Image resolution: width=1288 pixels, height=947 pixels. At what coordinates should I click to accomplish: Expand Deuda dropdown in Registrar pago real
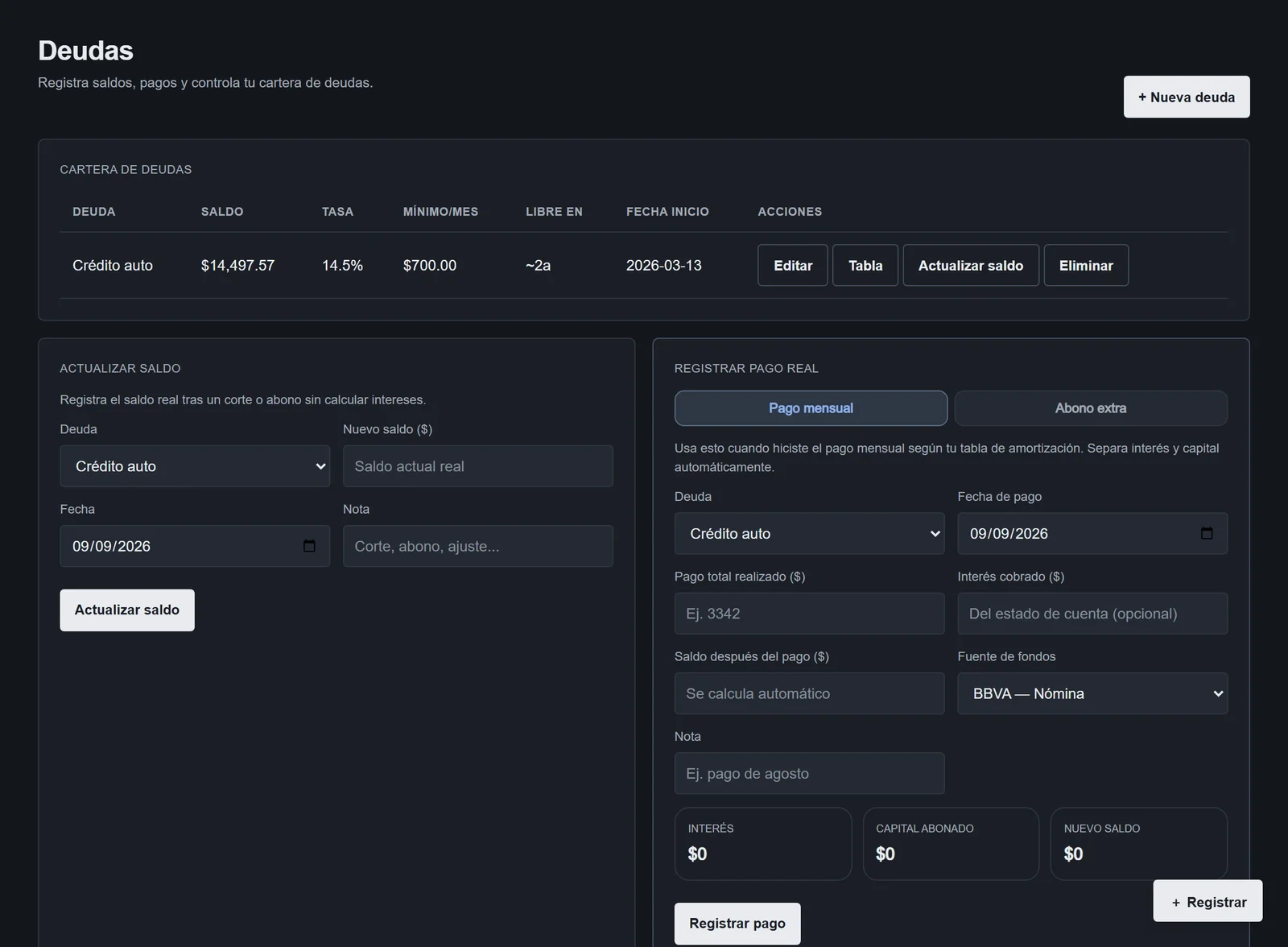(x=809, y=533)
